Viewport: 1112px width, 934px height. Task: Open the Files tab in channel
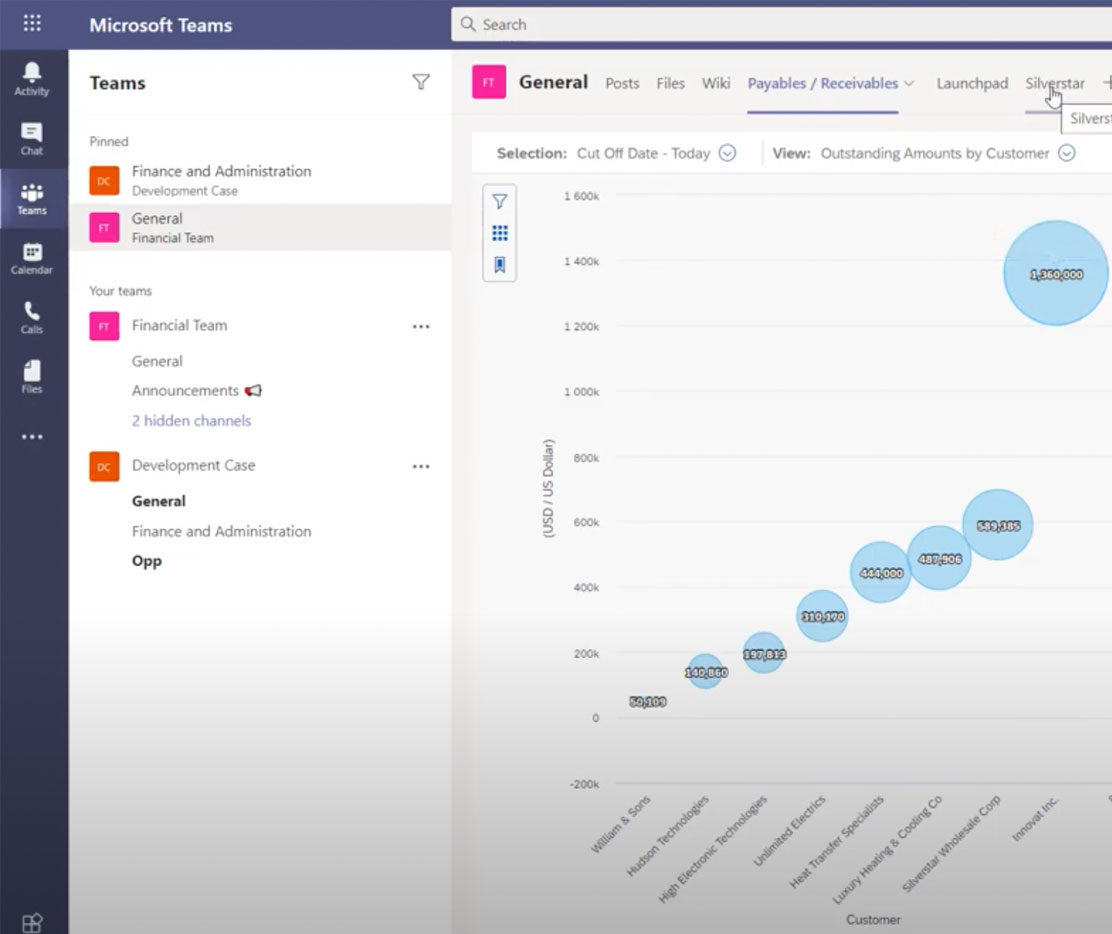[670, 83]
